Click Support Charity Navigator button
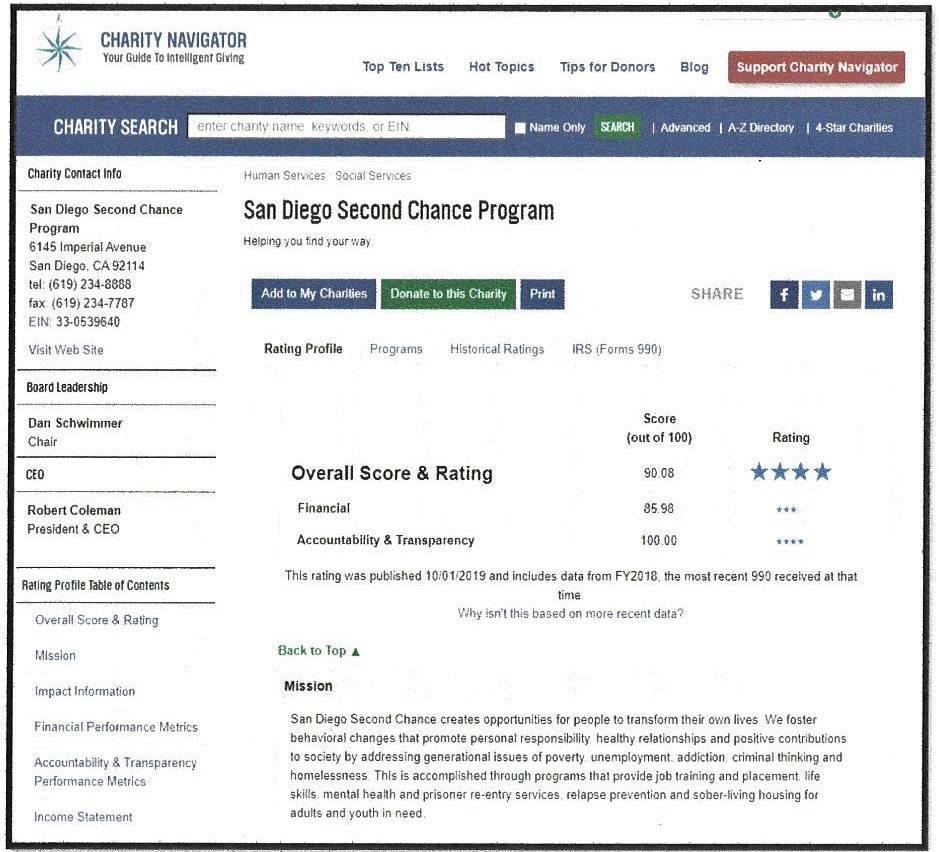The image size is (939, 852). pyautogui.click(x=816, y=67)
